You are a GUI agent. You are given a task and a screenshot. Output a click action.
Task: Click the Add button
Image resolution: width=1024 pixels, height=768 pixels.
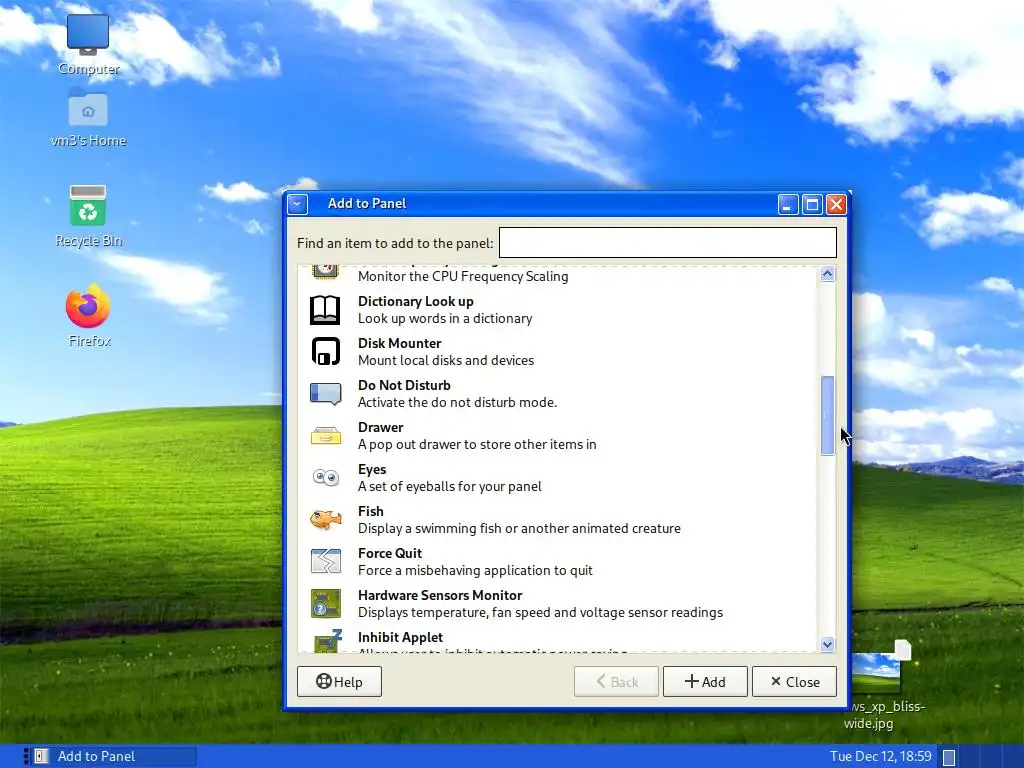click(x=705, y=682)
